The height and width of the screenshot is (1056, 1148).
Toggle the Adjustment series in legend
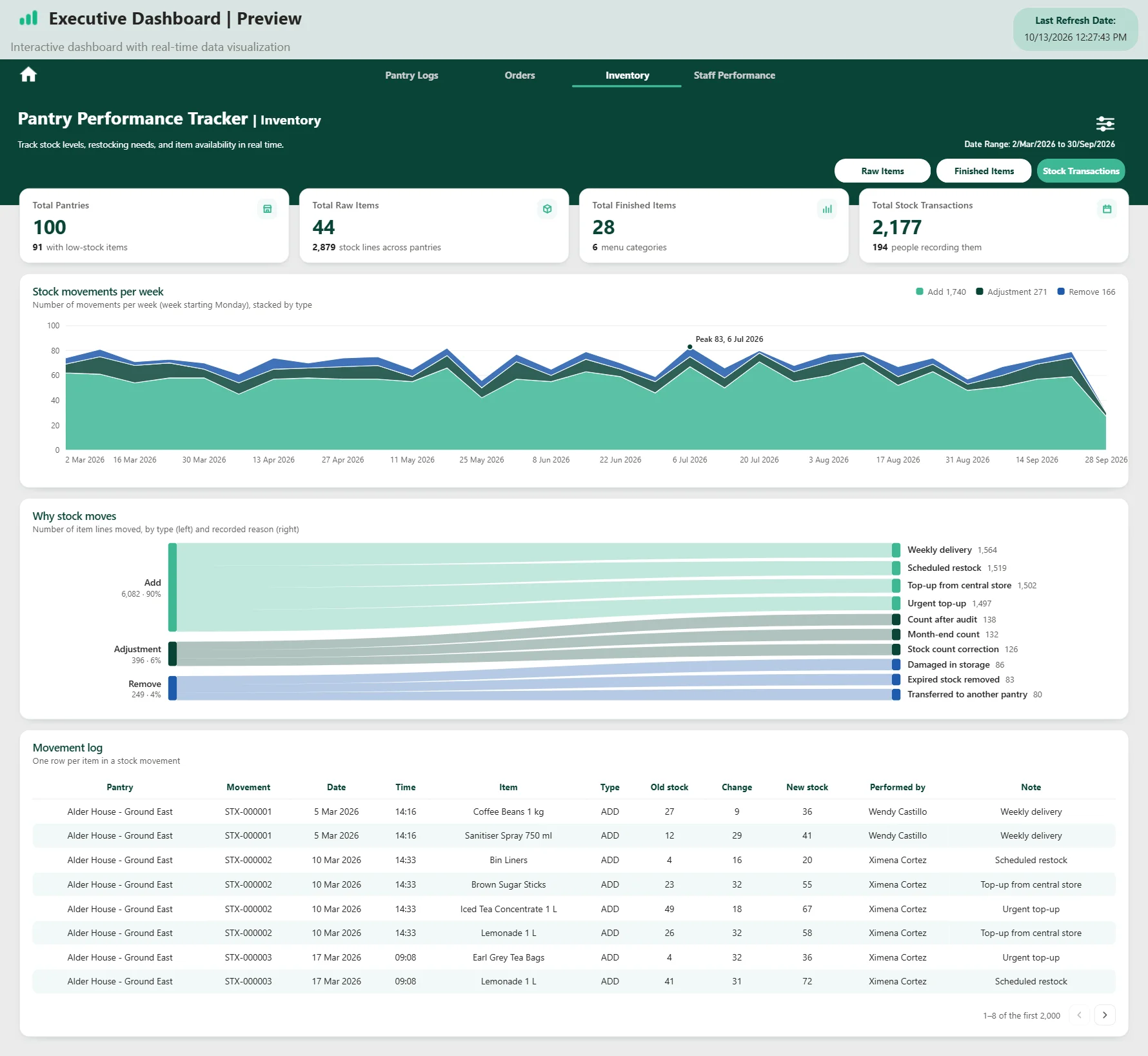click(x=1011, y=292)
